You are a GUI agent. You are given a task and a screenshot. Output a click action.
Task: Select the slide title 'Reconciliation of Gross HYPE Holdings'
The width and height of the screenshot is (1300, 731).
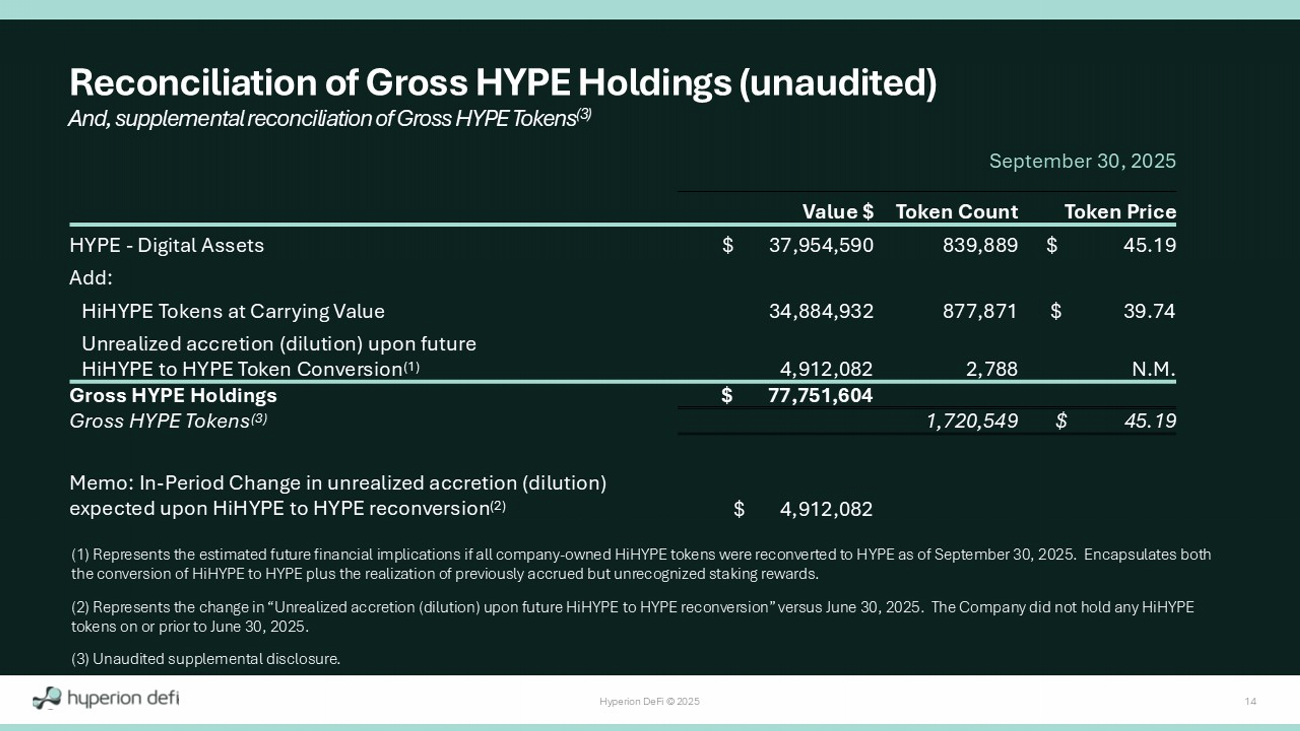click(502, 82)
